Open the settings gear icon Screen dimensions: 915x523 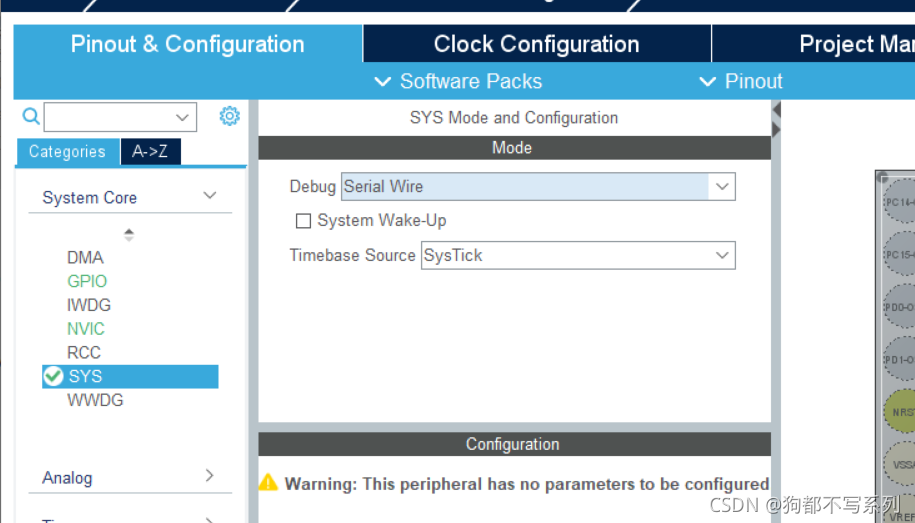[230, 116]
